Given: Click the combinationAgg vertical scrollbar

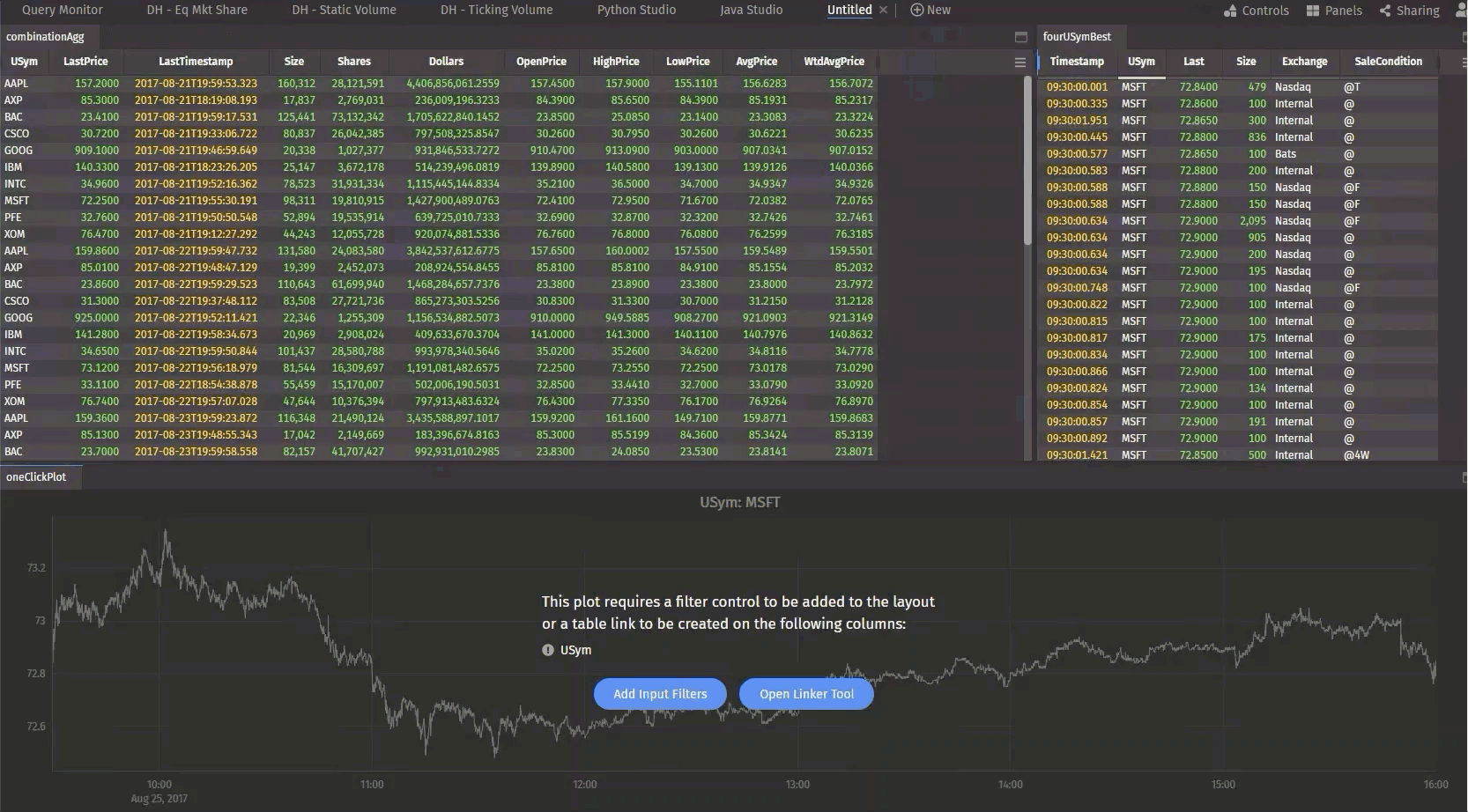Looking at the screenshot, I should pyautogui.click(x=1027, y=162).
